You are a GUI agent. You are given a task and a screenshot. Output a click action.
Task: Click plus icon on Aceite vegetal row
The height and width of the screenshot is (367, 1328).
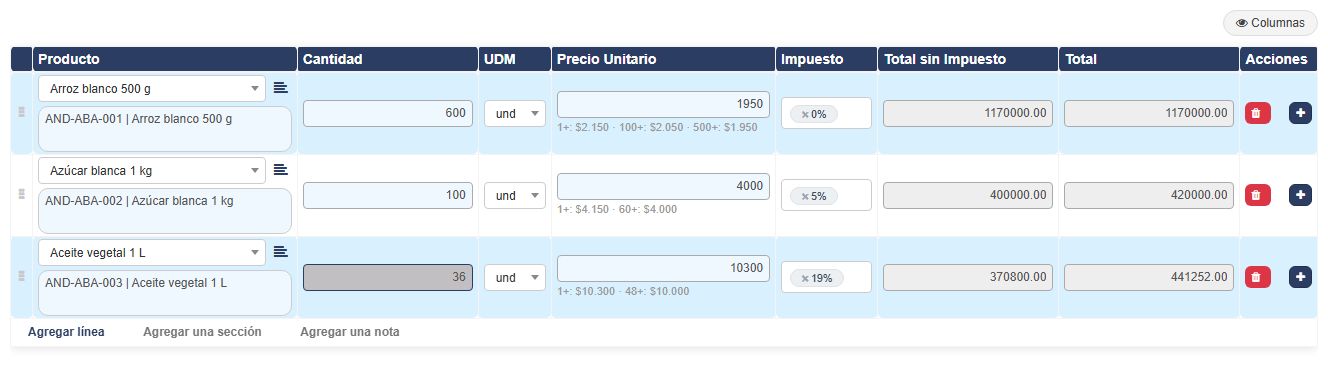tap(1300, 277)
